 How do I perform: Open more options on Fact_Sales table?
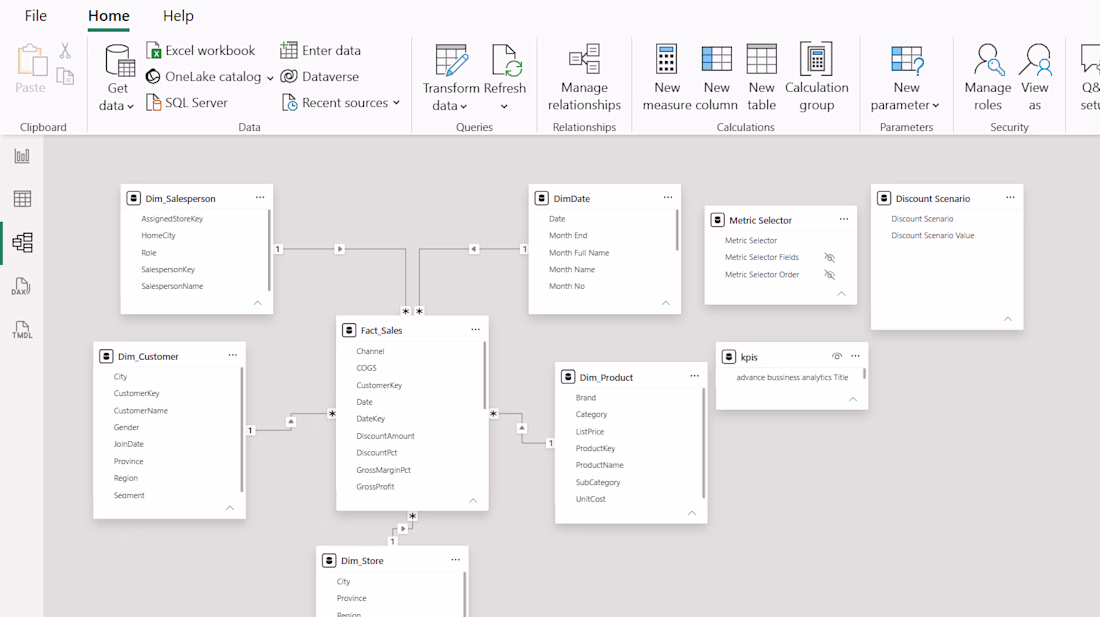tap(476, 330)
